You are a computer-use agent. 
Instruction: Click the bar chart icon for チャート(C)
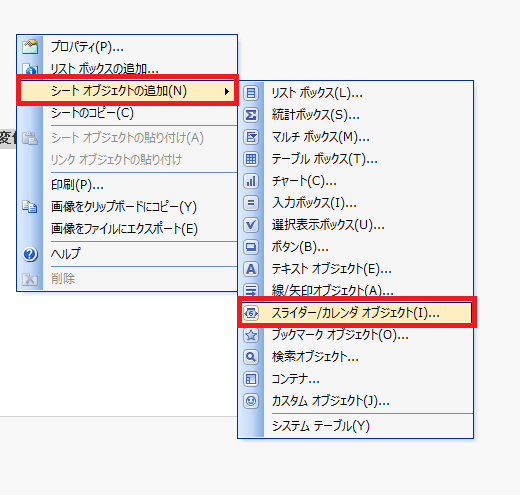tap(251, 181)
